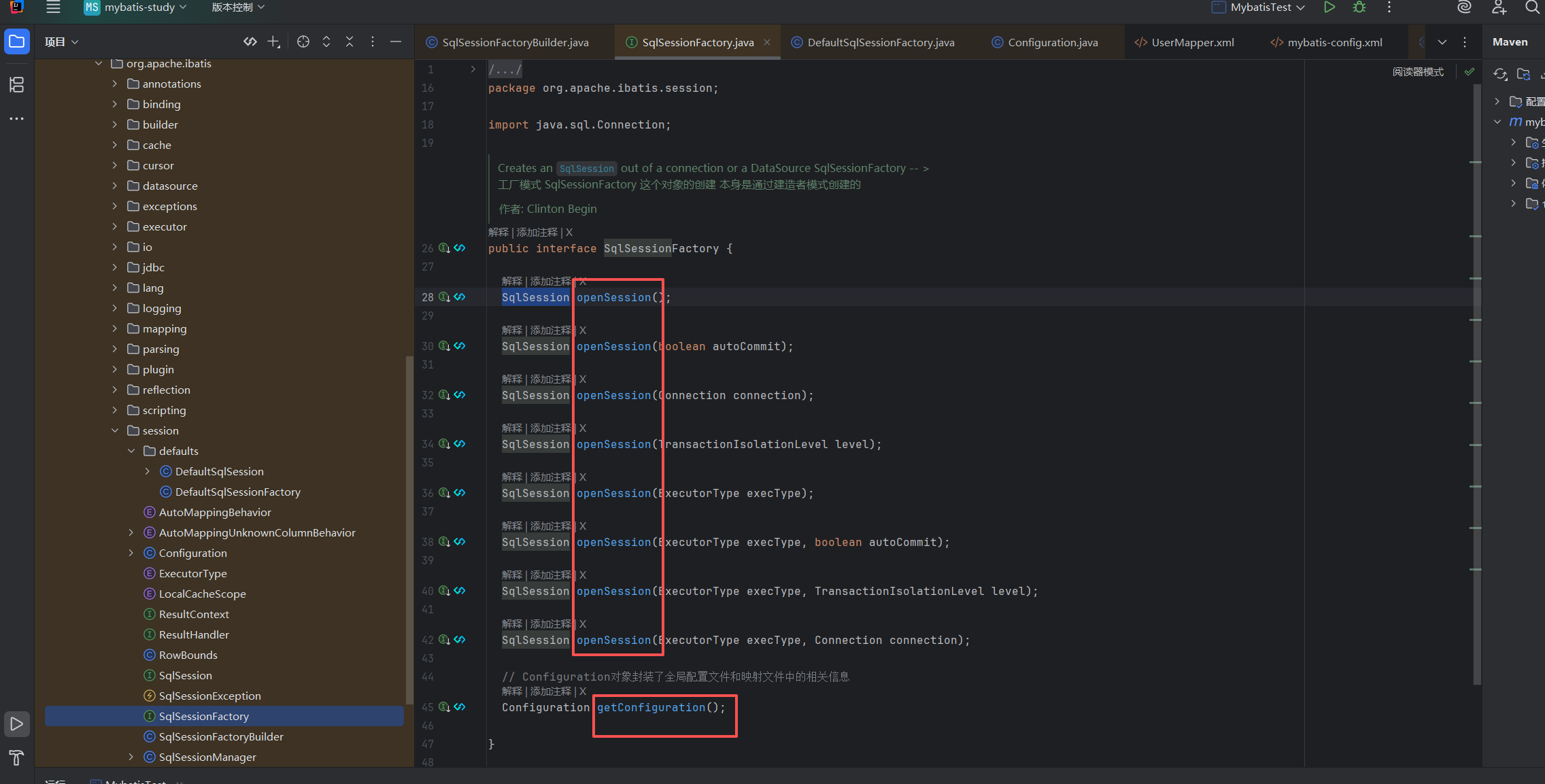
Task: Expand all project tree nodes
Action: pyautogui.click(x=326, y=42)
